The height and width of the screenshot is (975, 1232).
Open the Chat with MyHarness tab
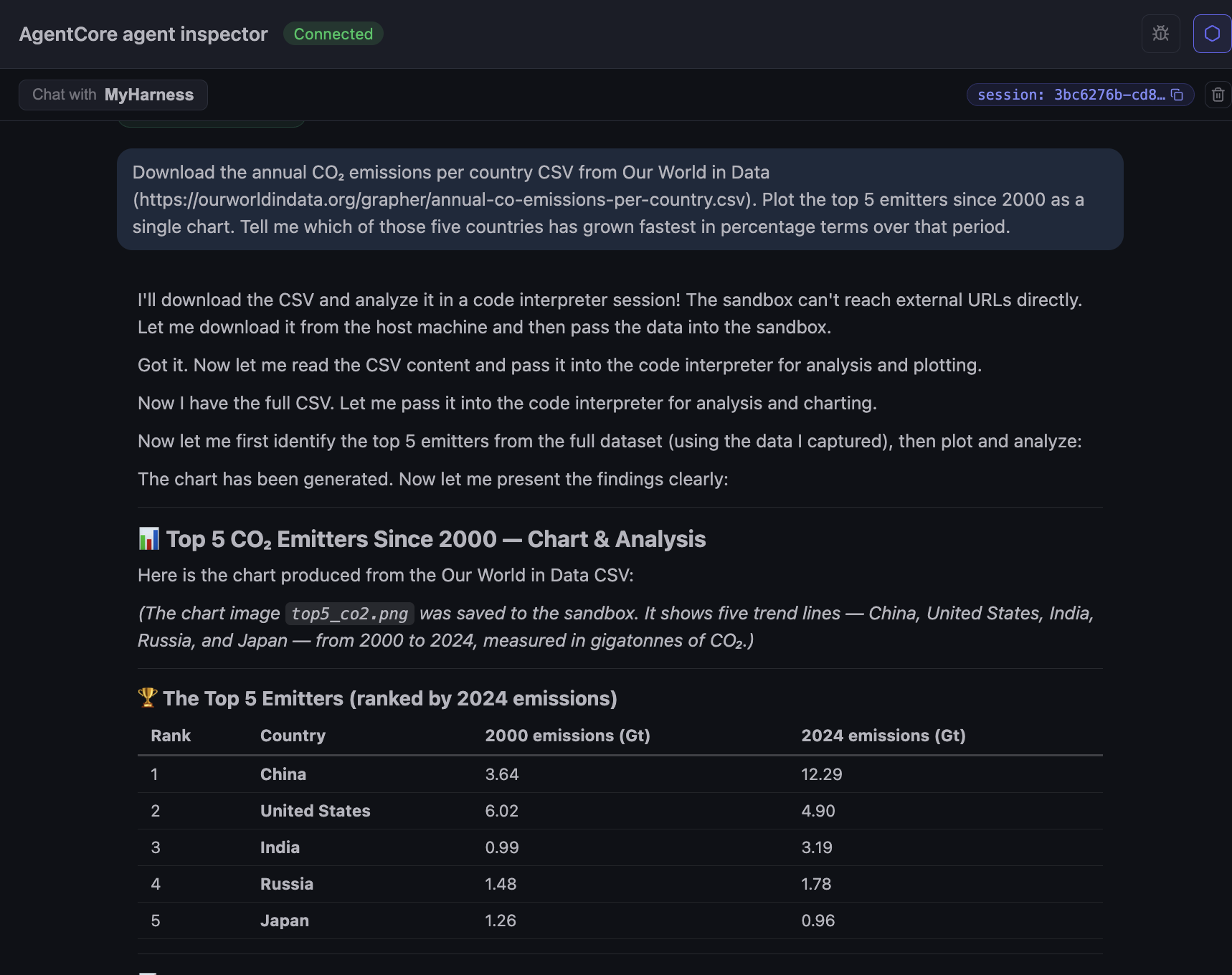pyautogui.click(x=113, y=94)
